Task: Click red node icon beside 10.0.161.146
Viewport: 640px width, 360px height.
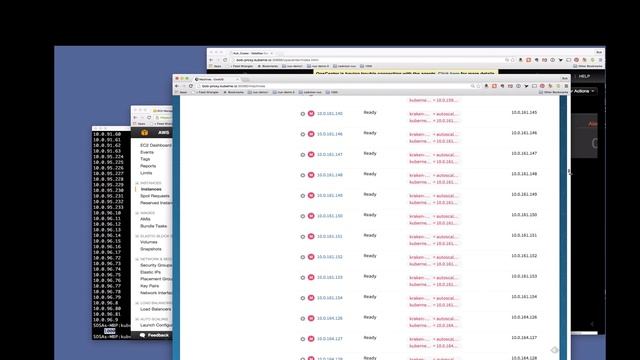Action: 311,134
